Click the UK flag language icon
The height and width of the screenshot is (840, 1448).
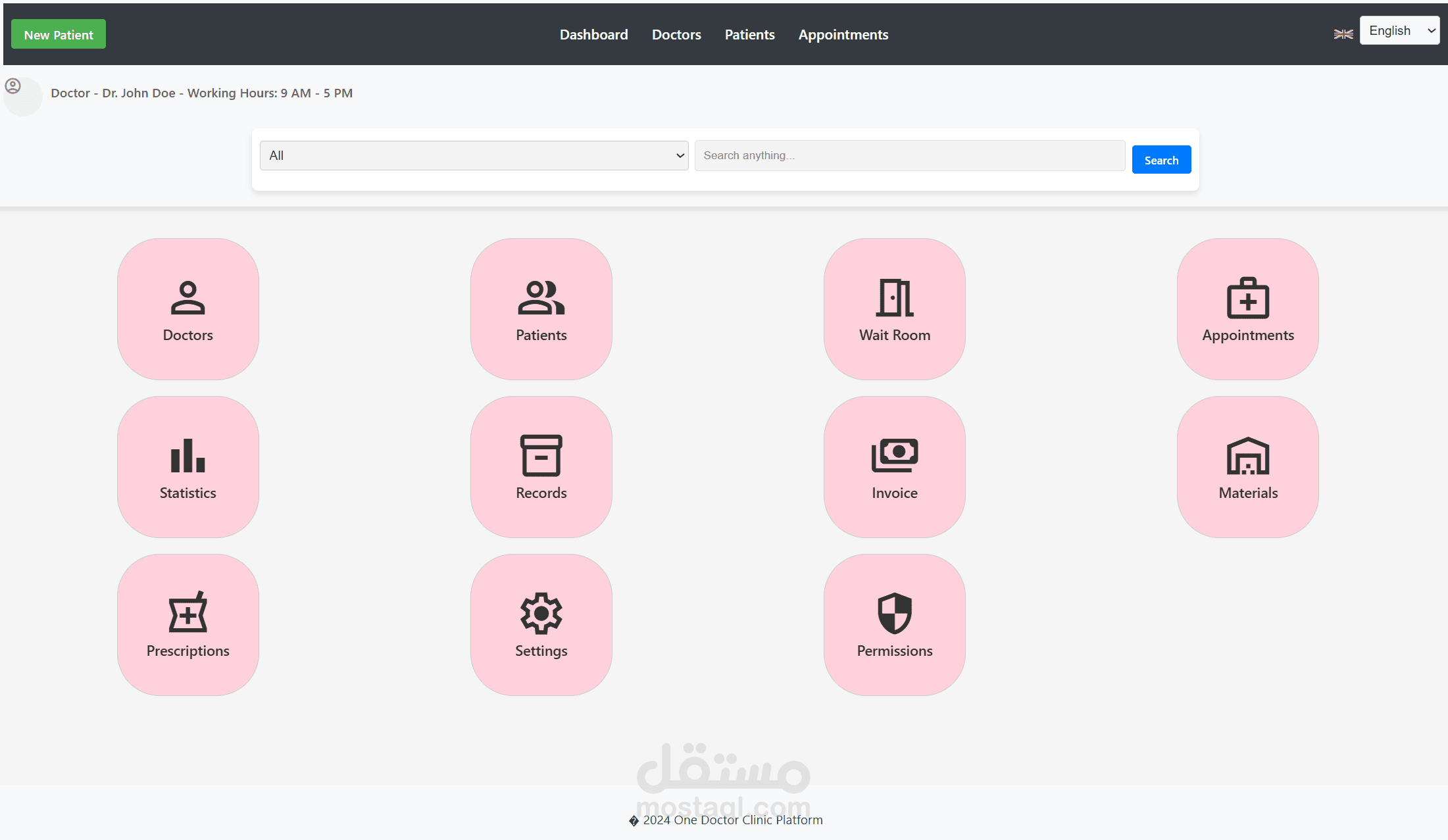click(1343, 34)
